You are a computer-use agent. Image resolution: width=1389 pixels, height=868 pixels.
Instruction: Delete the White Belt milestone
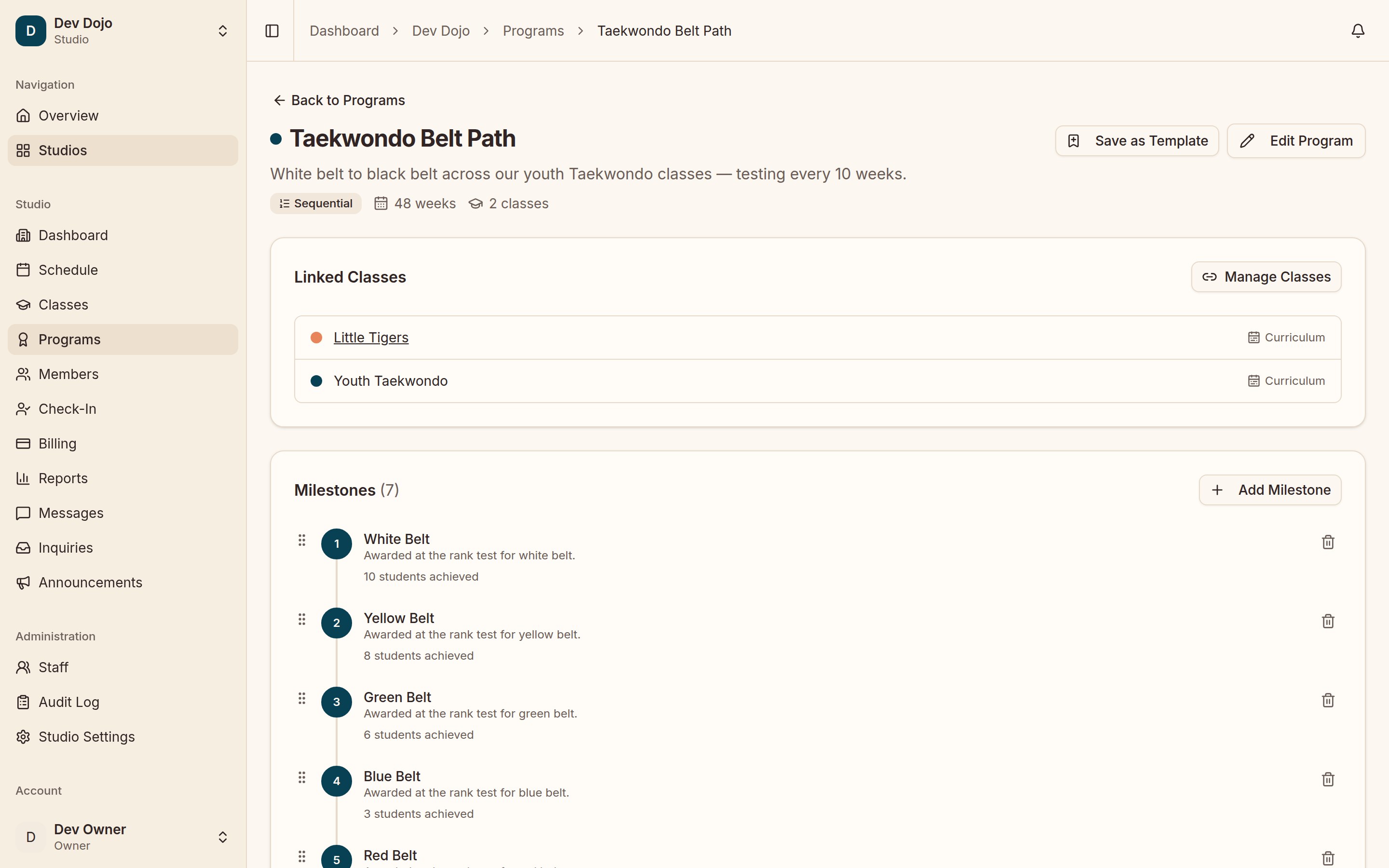click(x=1328, y=542)
